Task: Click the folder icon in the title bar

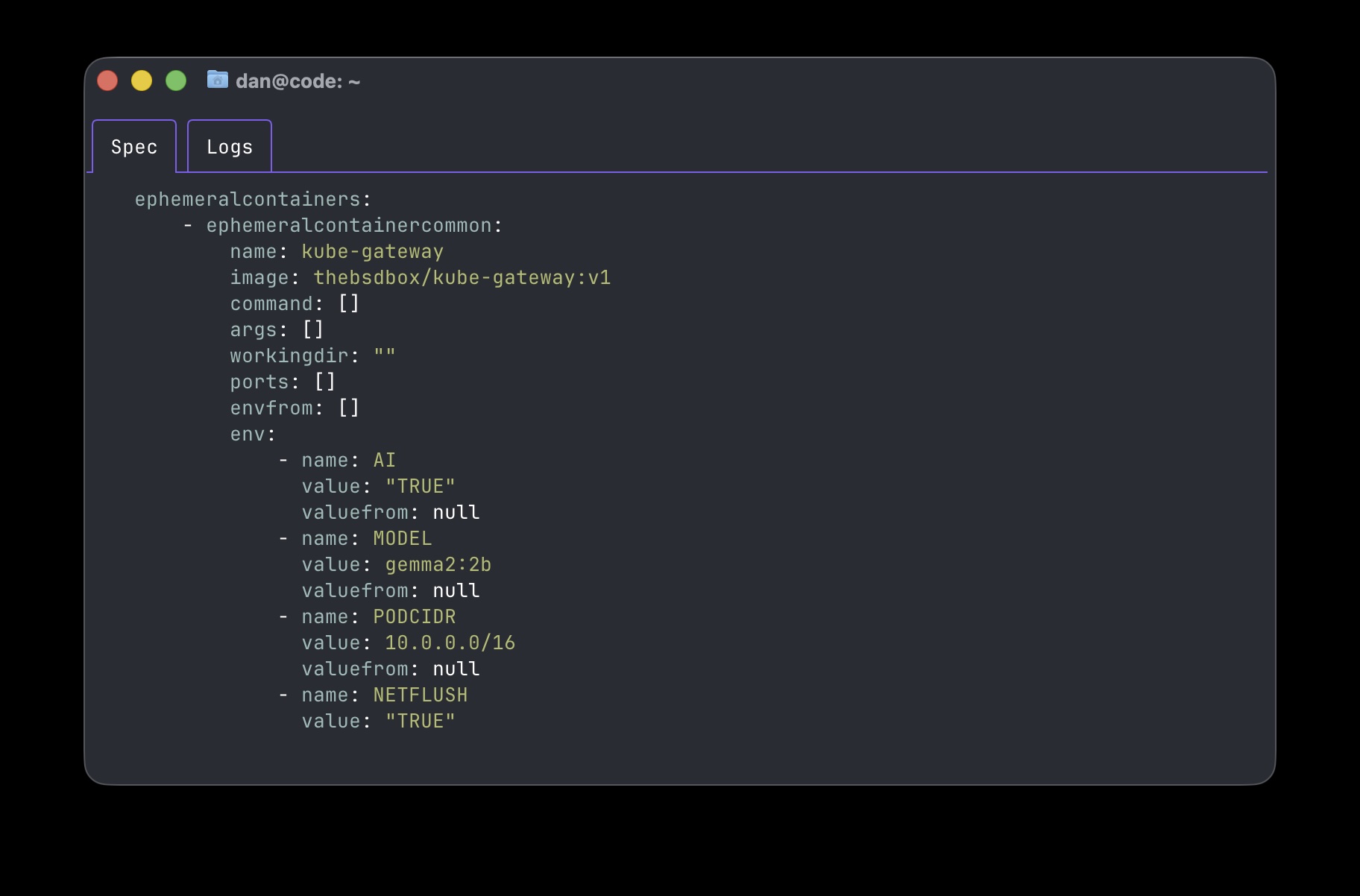Action: click(217, 80)
